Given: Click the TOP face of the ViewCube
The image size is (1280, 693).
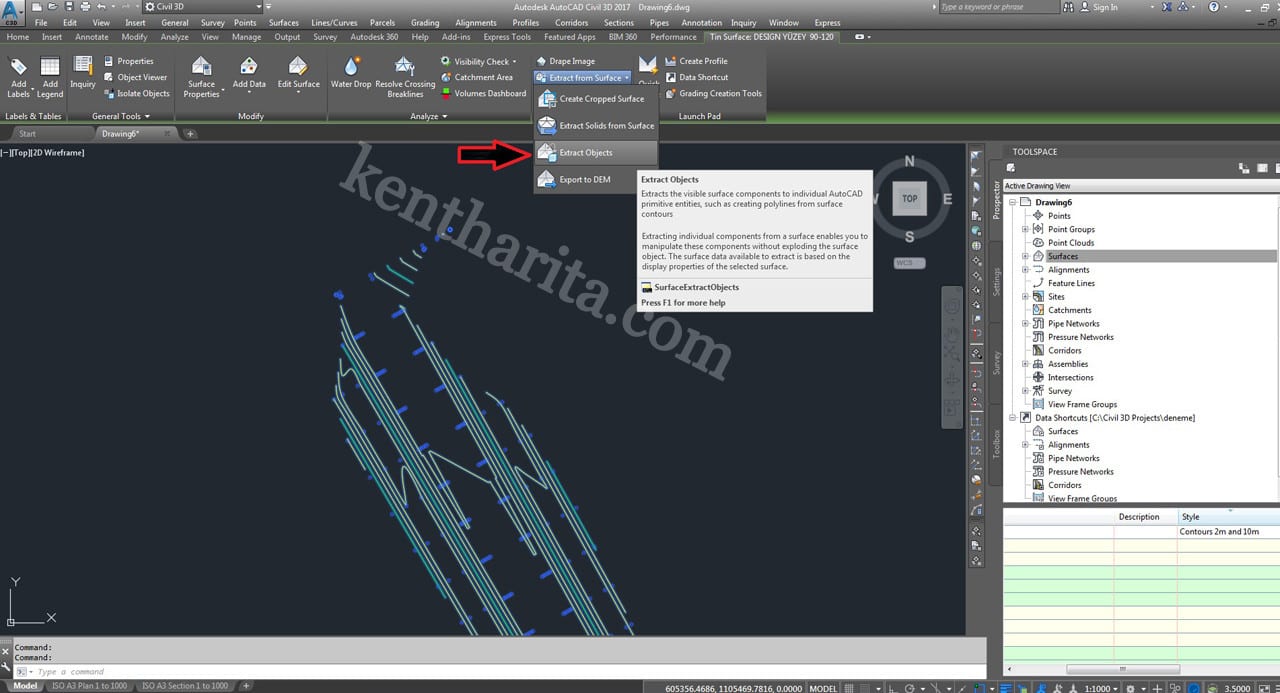Looking at the screenshot, I should (909, 198).
